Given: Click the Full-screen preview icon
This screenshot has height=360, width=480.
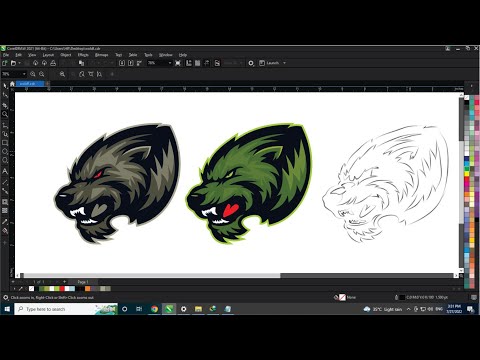Looking at the screenshot, I should [x=178, y=63].
